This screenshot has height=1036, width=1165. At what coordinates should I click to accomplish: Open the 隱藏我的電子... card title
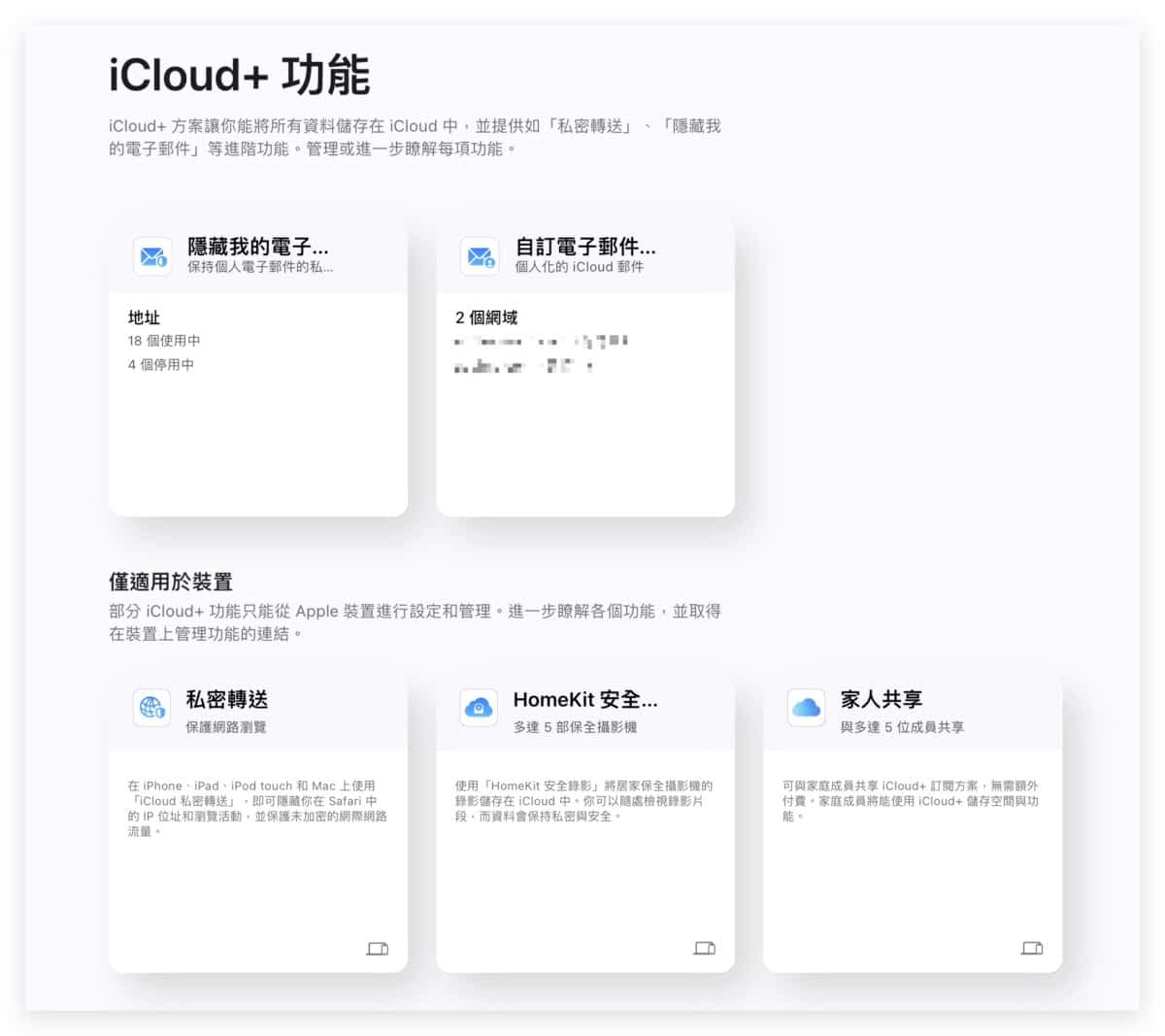[258, 247]
